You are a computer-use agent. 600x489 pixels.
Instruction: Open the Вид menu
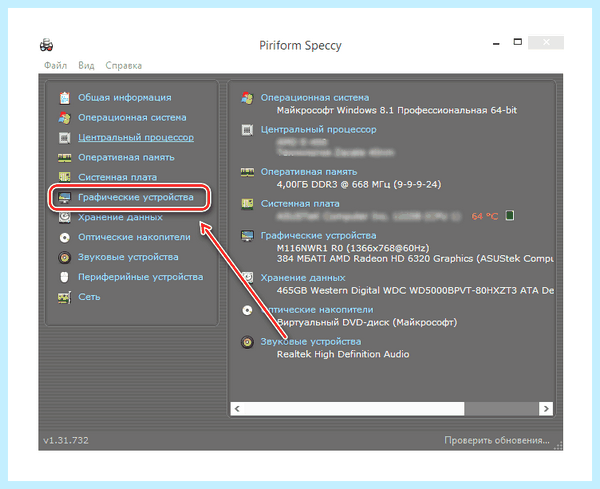(86, 65)
